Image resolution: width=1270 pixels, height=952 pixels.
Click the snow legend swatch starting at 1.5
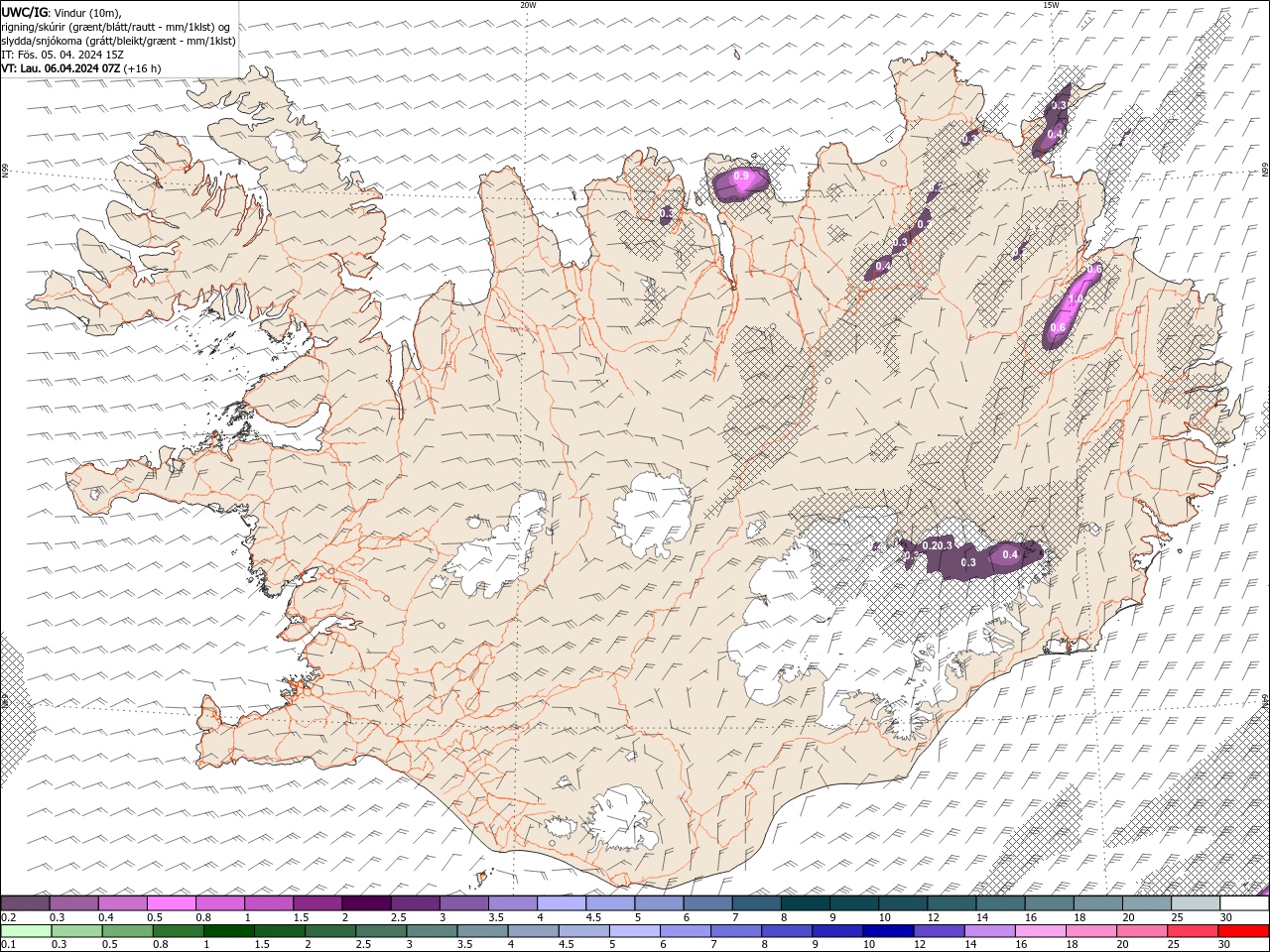(317, 903)
